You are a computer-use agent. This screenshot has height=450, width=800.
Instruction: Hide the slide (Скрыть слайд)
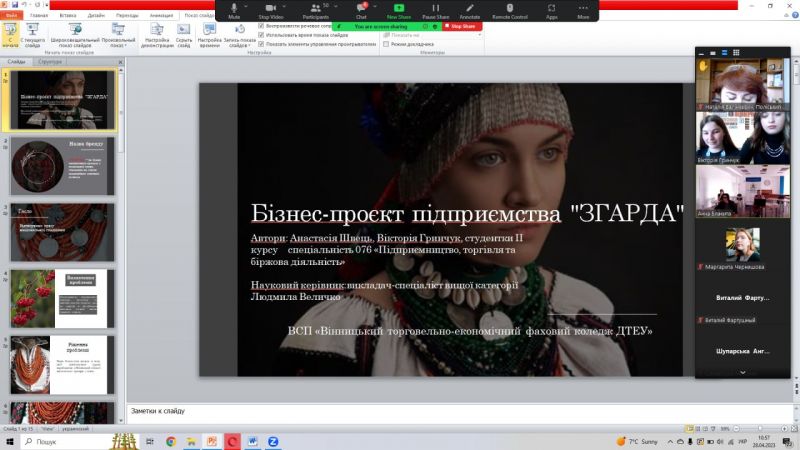click(x=184, y=35)
